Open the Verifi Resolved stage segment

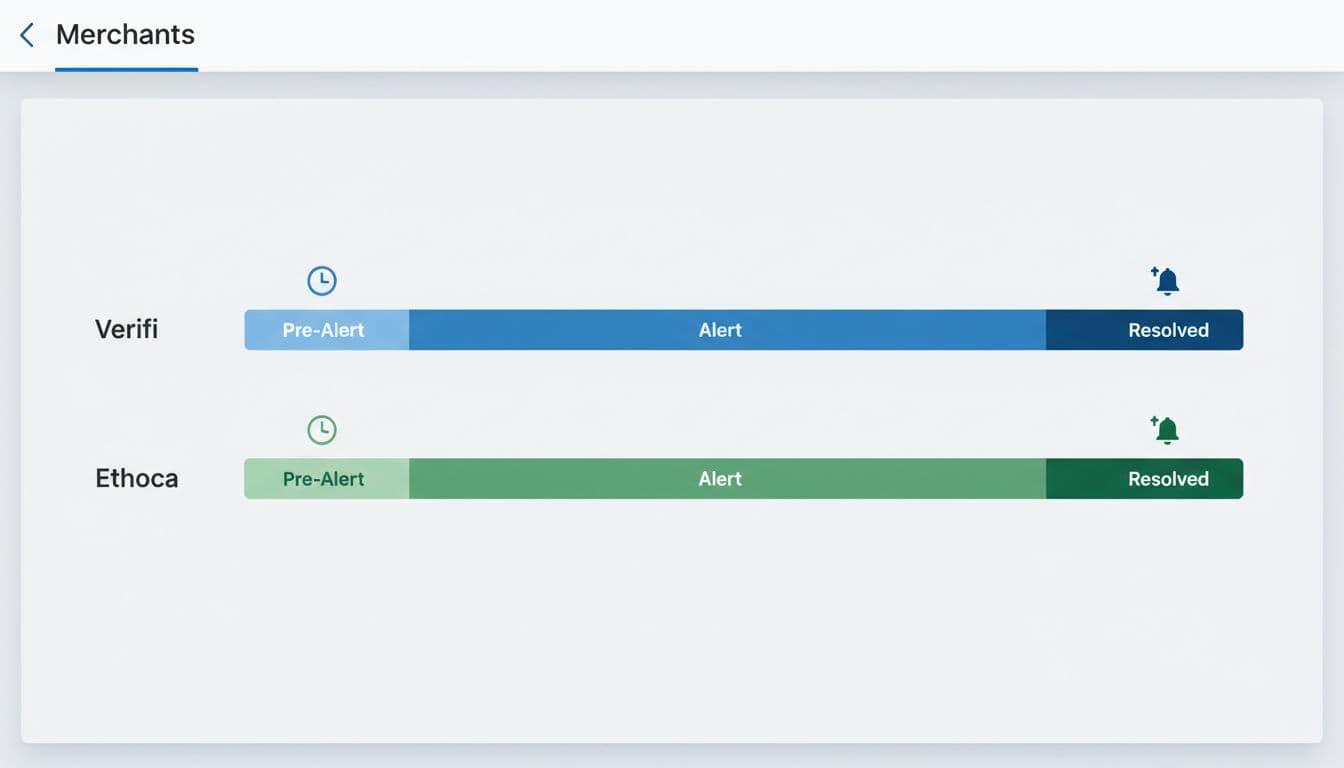tap(1144, 330)
